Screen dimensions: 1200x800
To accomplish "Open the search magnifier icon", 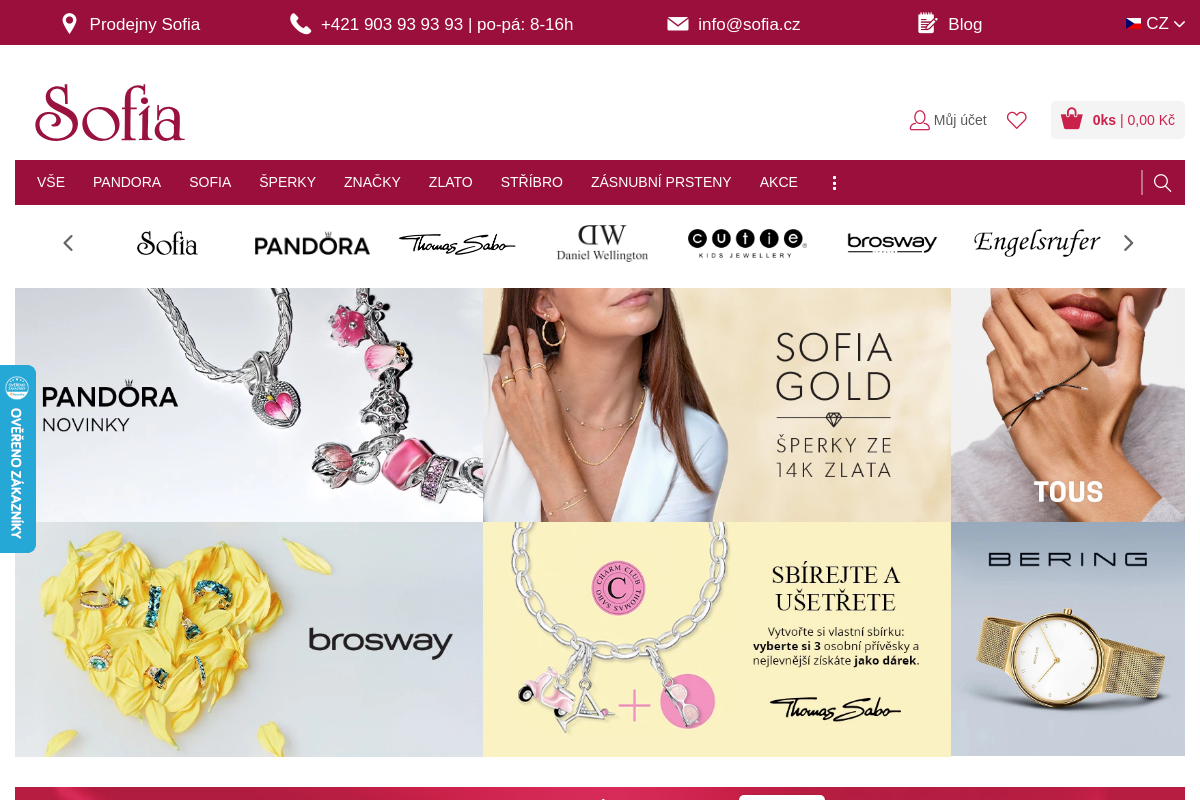I will (1162, 183).
